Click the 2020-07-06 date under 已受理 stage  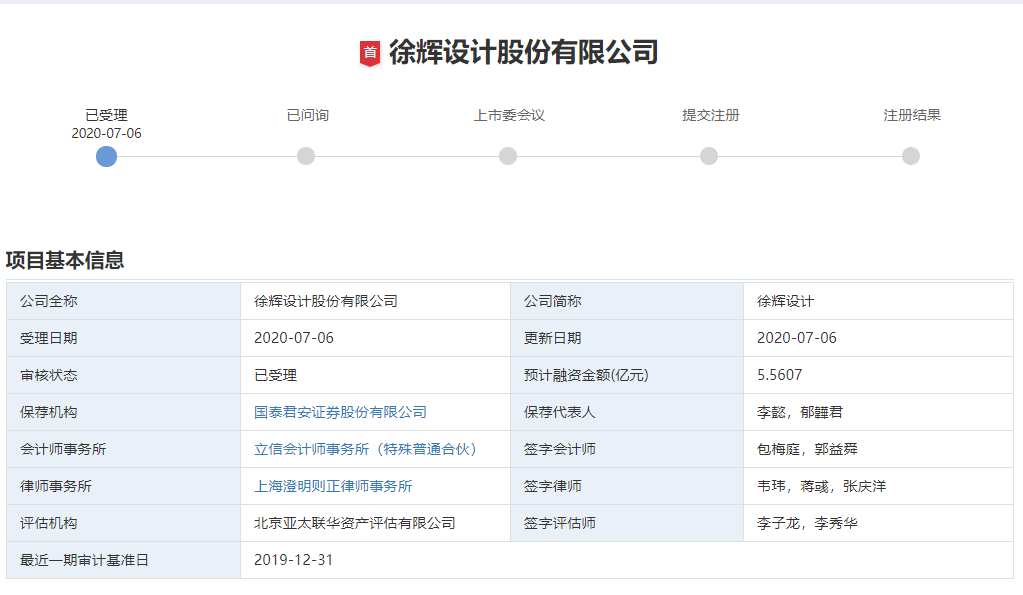point(106,133)
